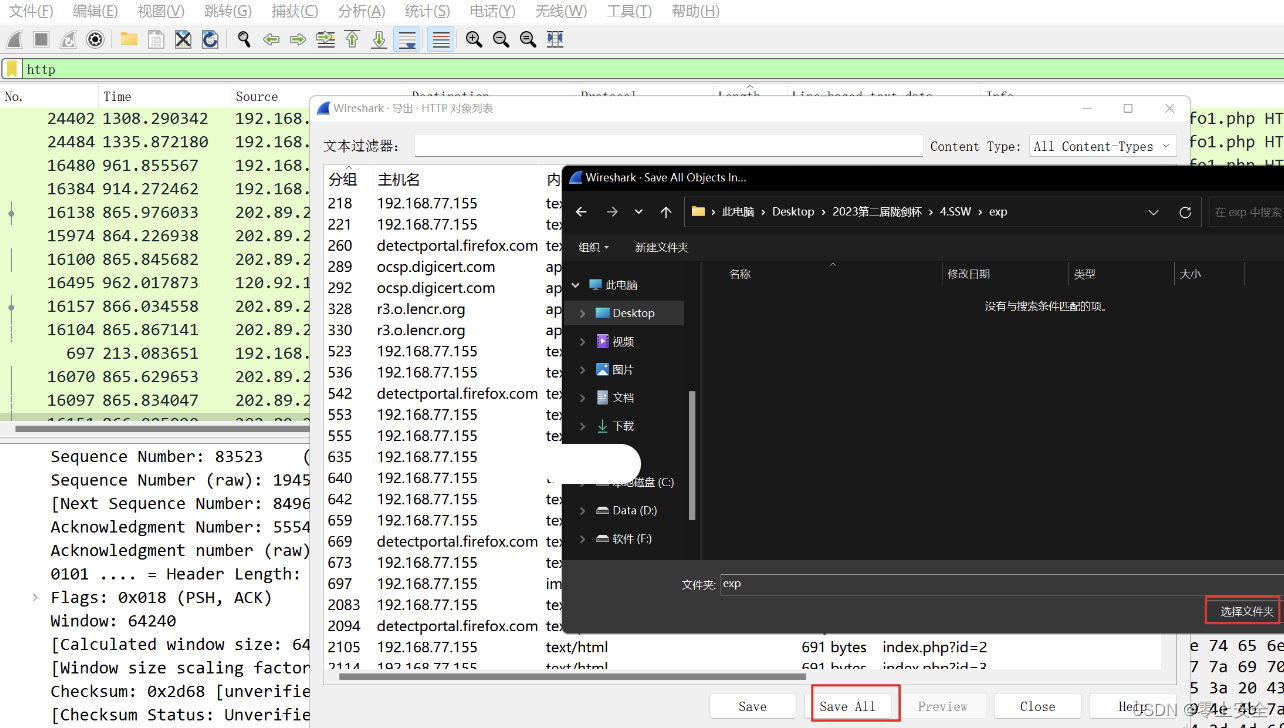Click the 文件夹 exp name field
The width and height of the screenshot is (1284, 728).
1001,584
